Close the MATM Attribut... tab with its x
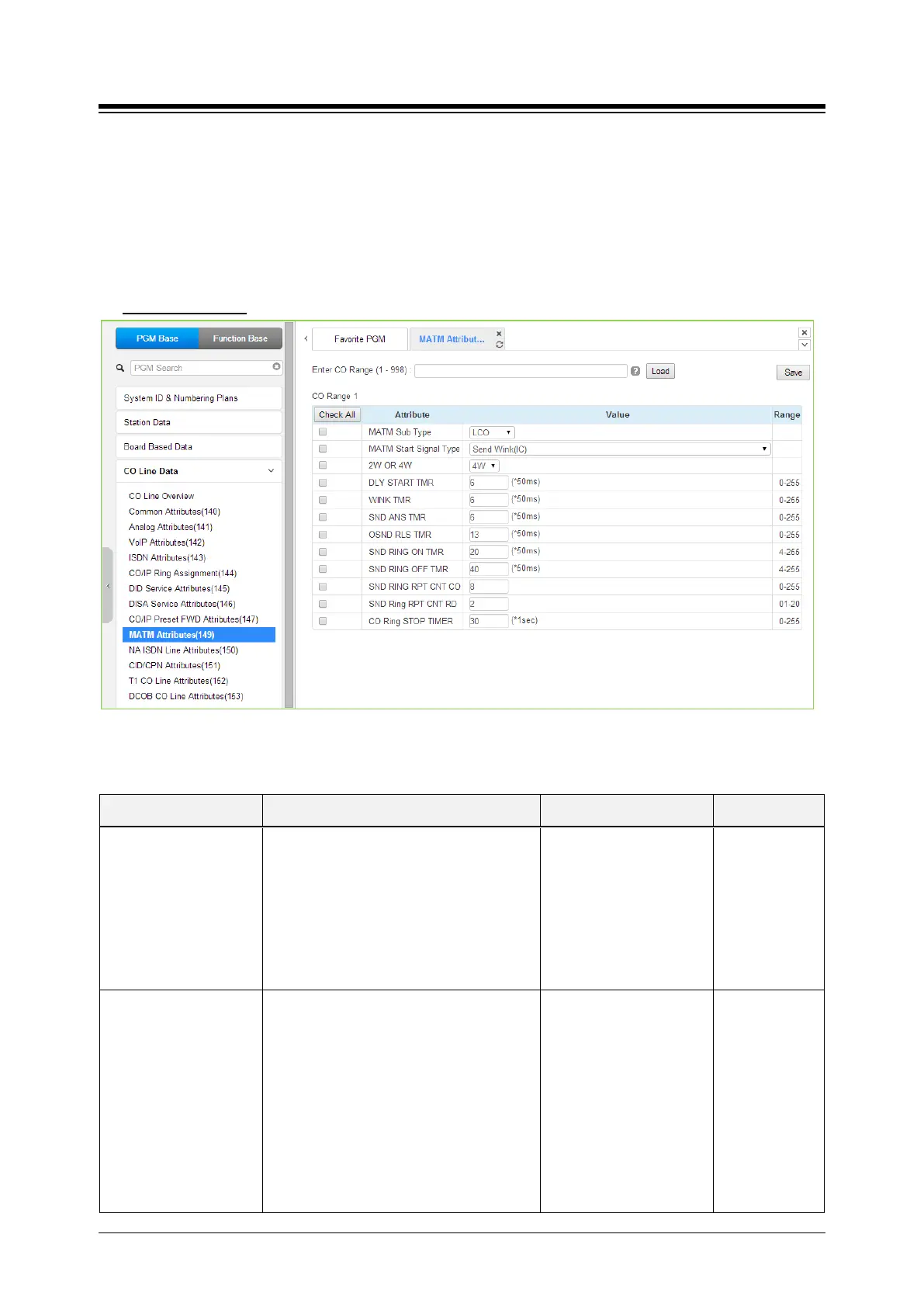 499,334
